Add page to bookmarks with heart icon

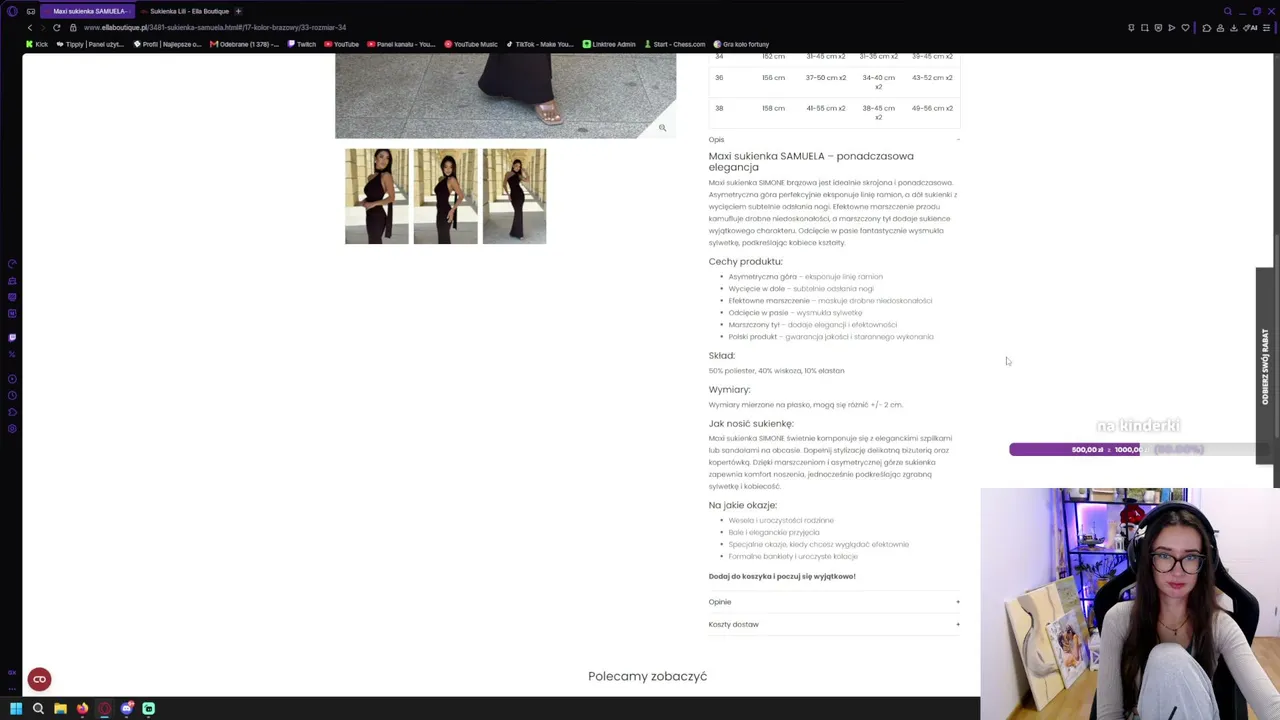coord(1185,28)
